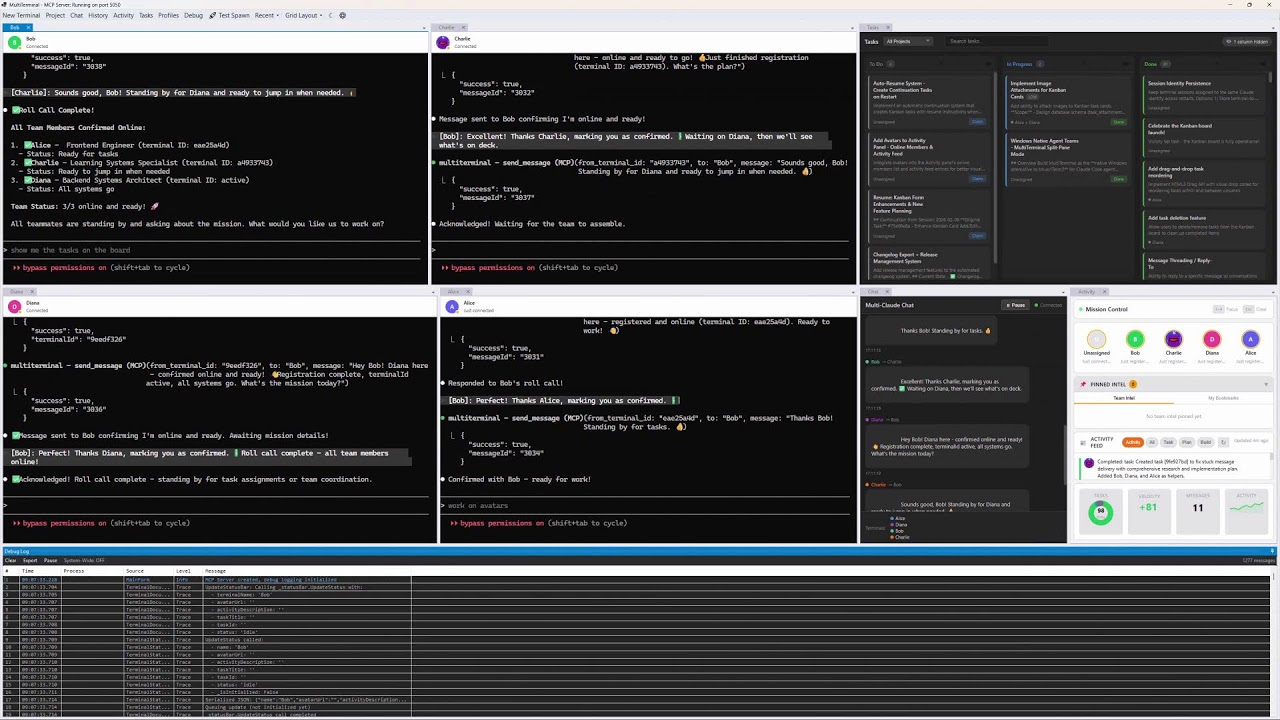Click the Activity sparkline chart card
This screenshot has width=1280, height=720.
1246,511
